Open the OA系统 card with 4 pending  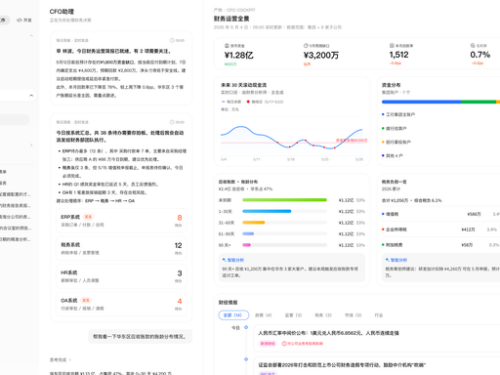click(x=121, y=304)
